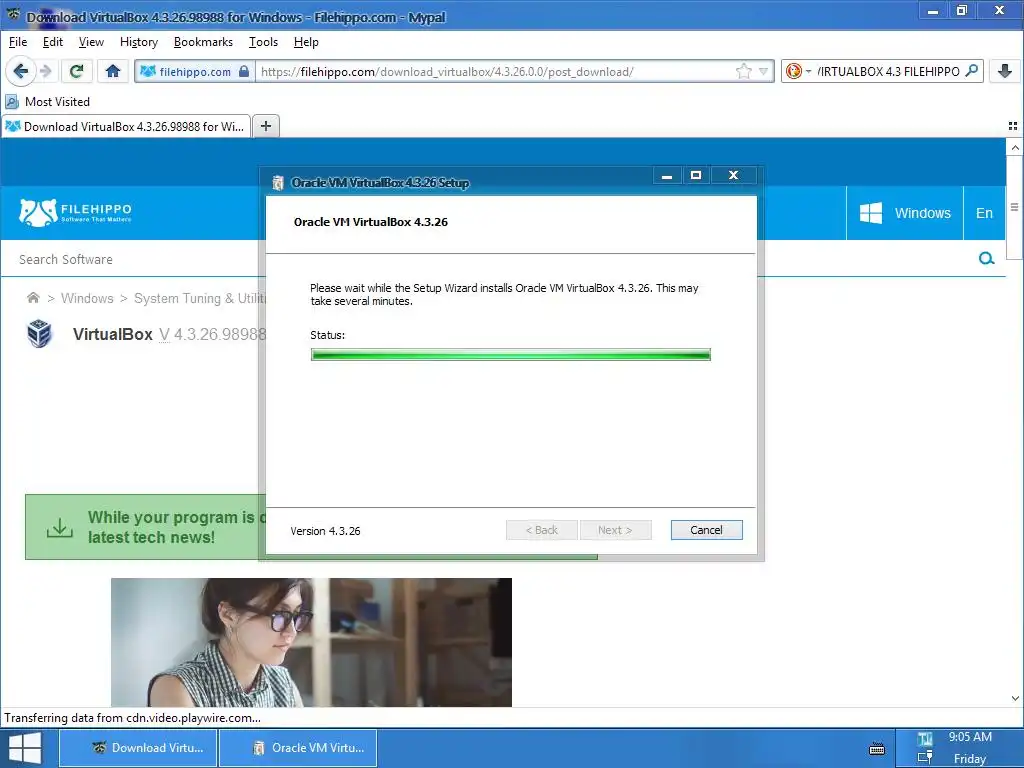This screenshot has width=1024, height=768.
Task: Open the View menu
Action: point(91,42)
